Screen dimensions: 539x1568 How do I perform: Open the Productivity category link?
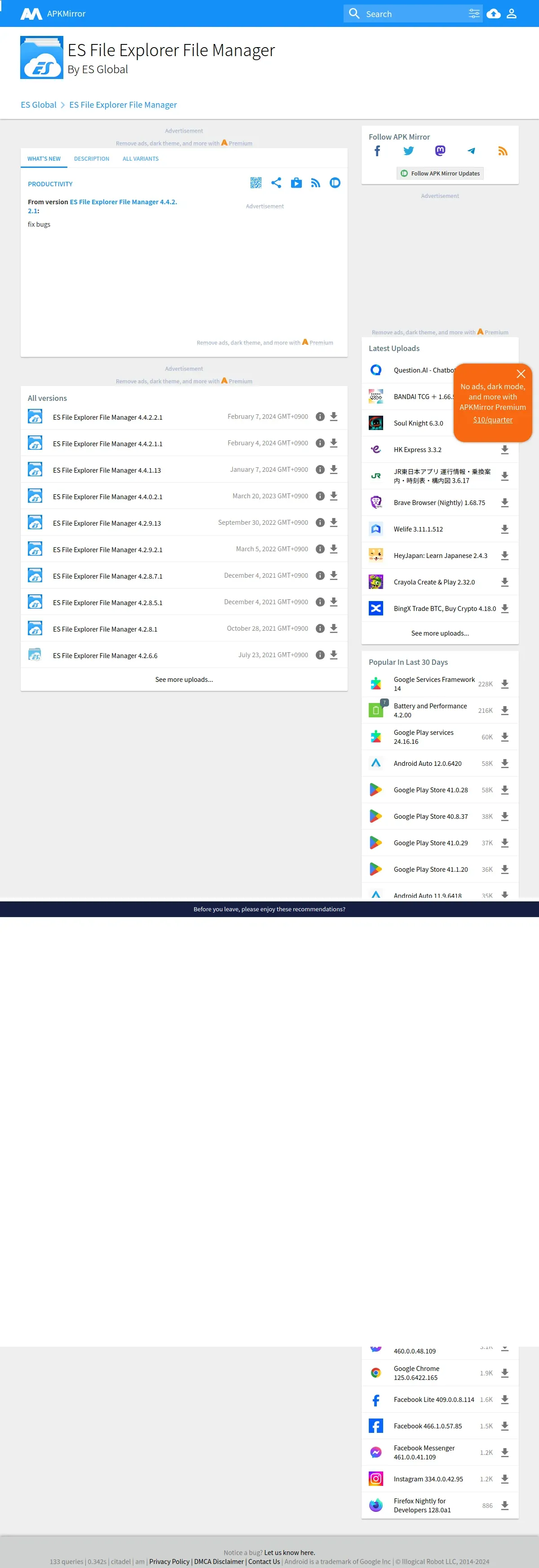coord(50,184)
